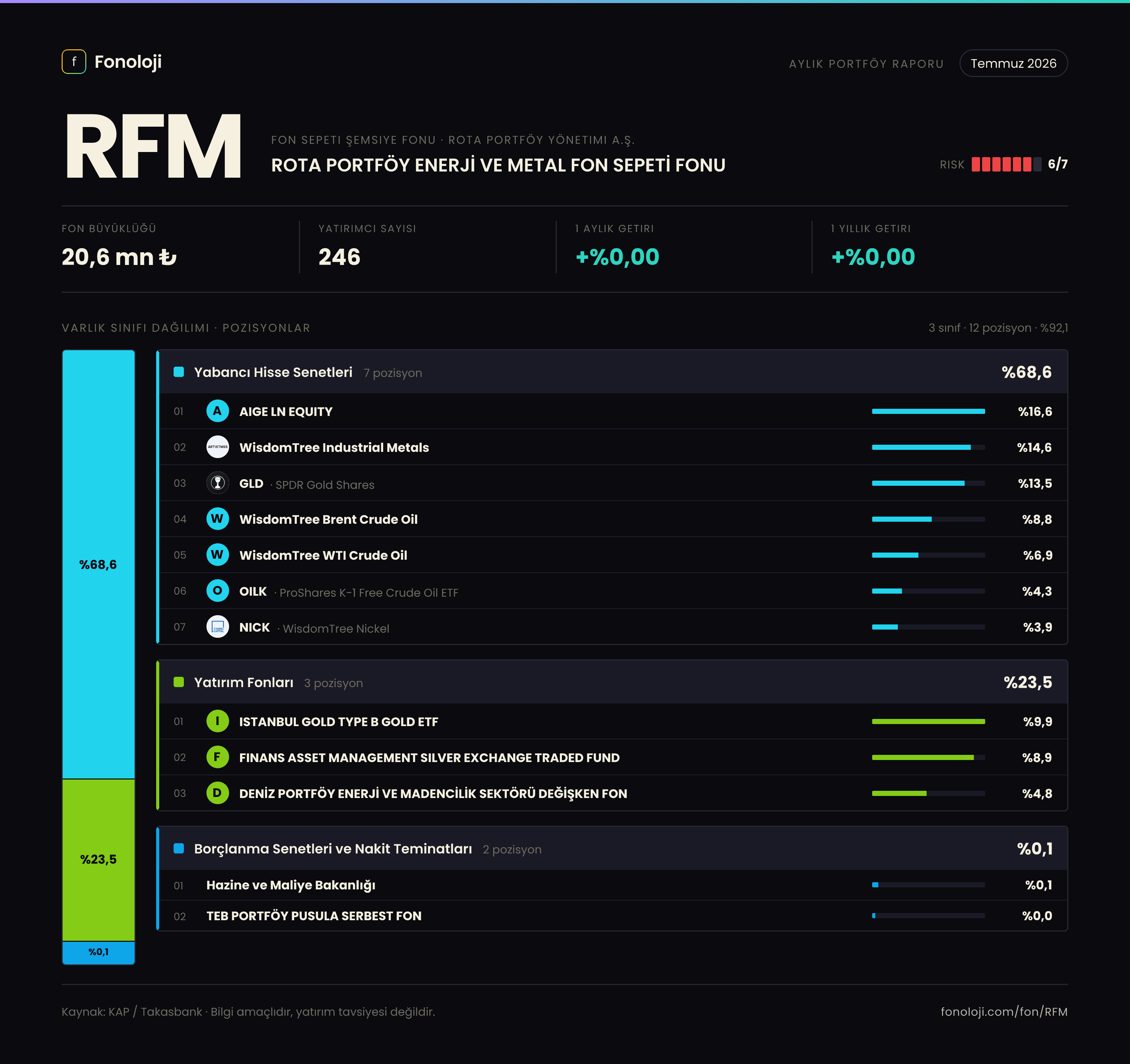1130x1064 pixels.
Task: Click the WisdomTree Nickel weight bar
Action: pyautogui.click(x=928, y=627)
